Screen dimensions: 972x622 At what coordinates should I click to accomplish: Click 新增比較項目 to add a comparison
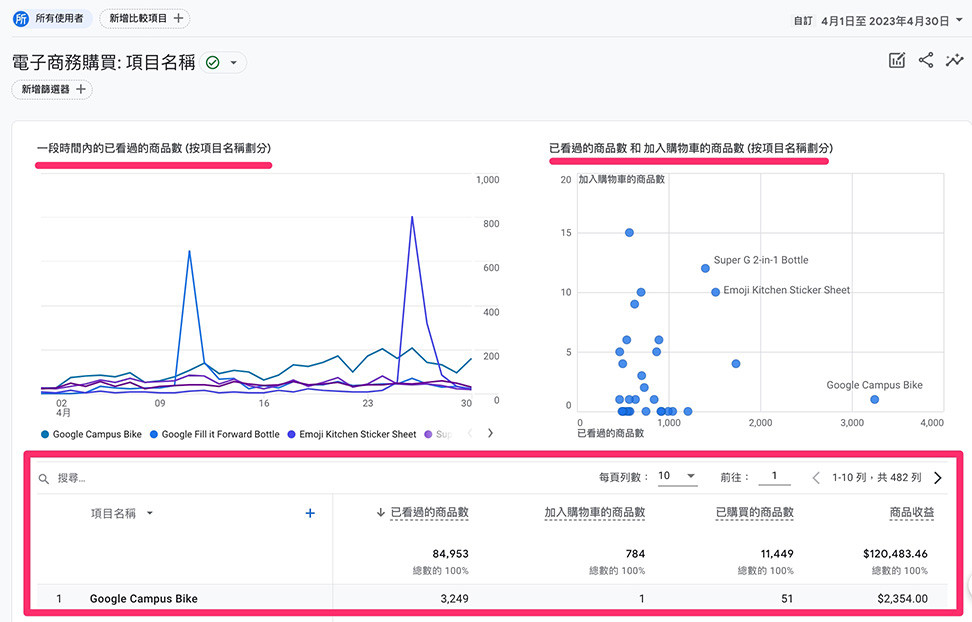145,19
